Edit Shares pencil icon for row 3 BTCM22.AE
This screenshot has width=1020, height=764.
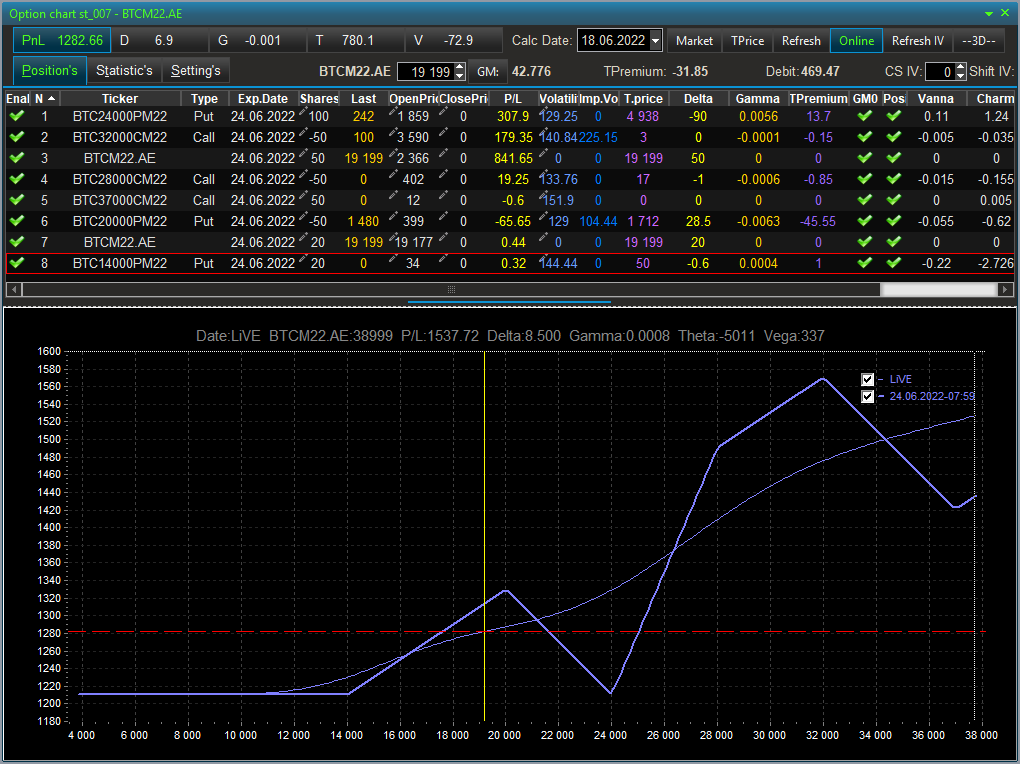pos(303,154)
